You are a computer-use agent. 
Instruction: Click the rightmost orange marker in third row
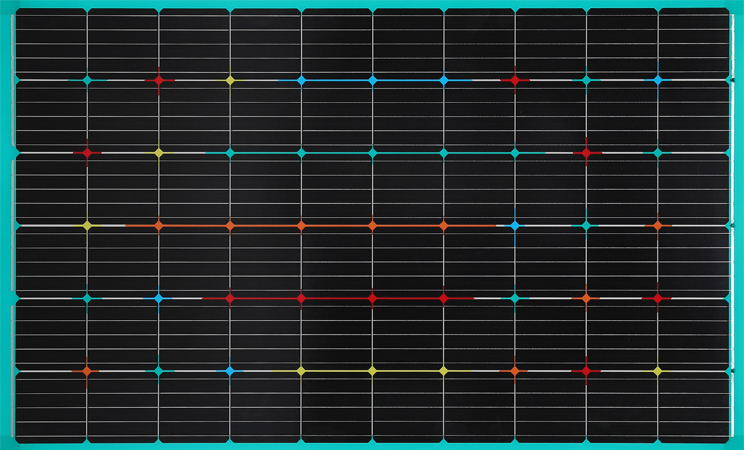(657, 226)
